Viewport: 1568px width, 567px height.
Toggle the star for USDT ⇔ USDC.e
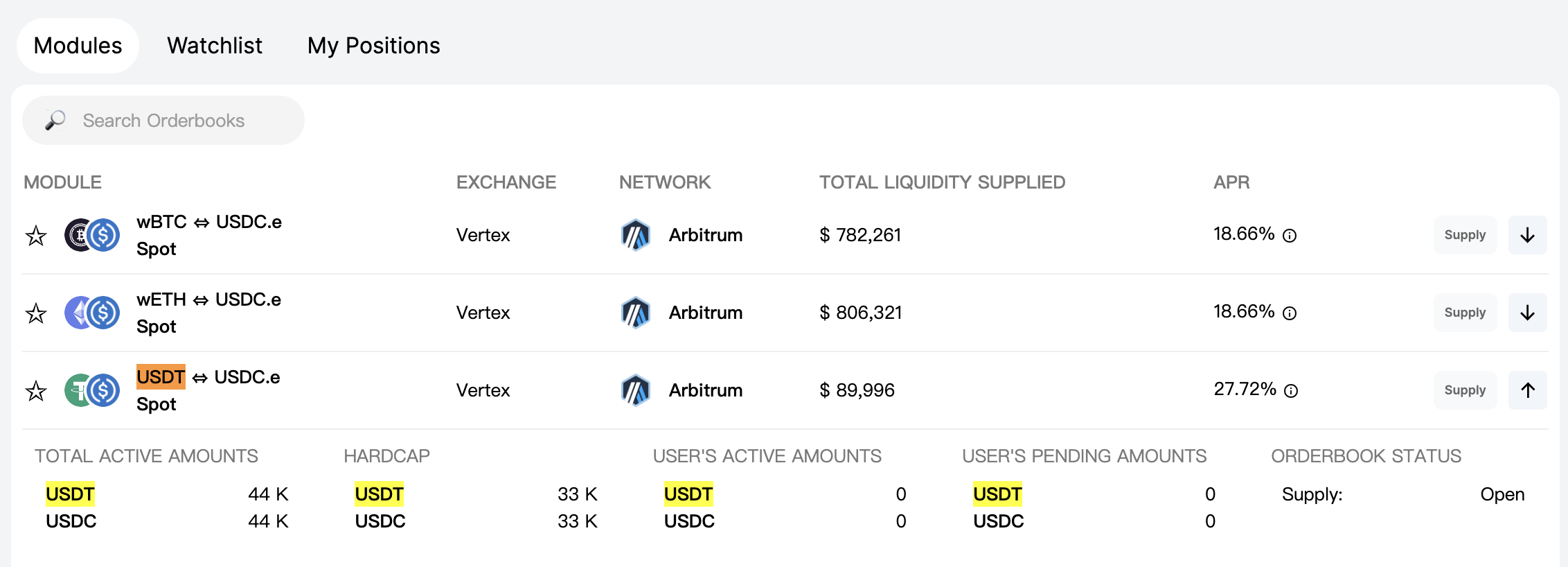36,392
